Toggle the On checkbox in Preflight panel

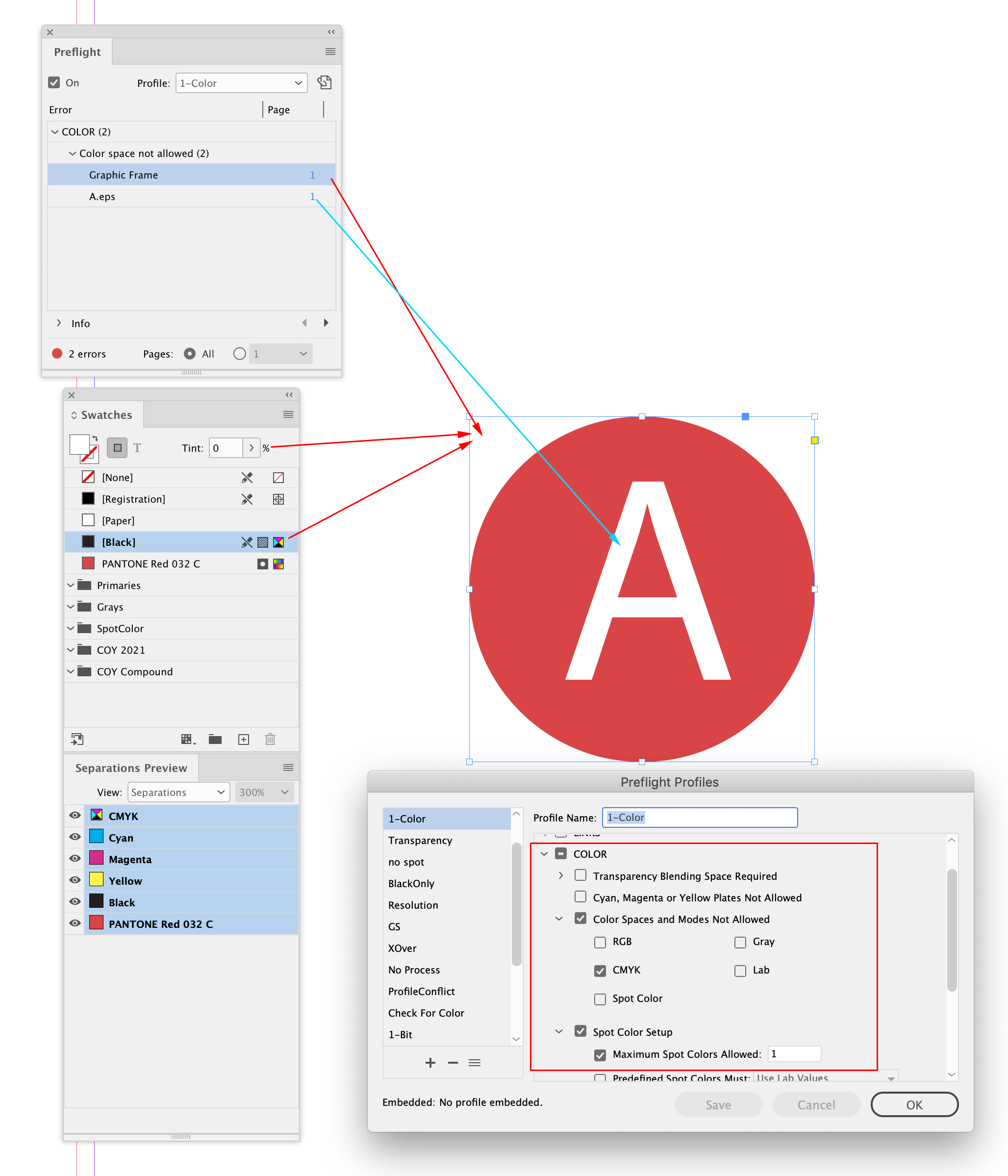click(x=54, y=82)
